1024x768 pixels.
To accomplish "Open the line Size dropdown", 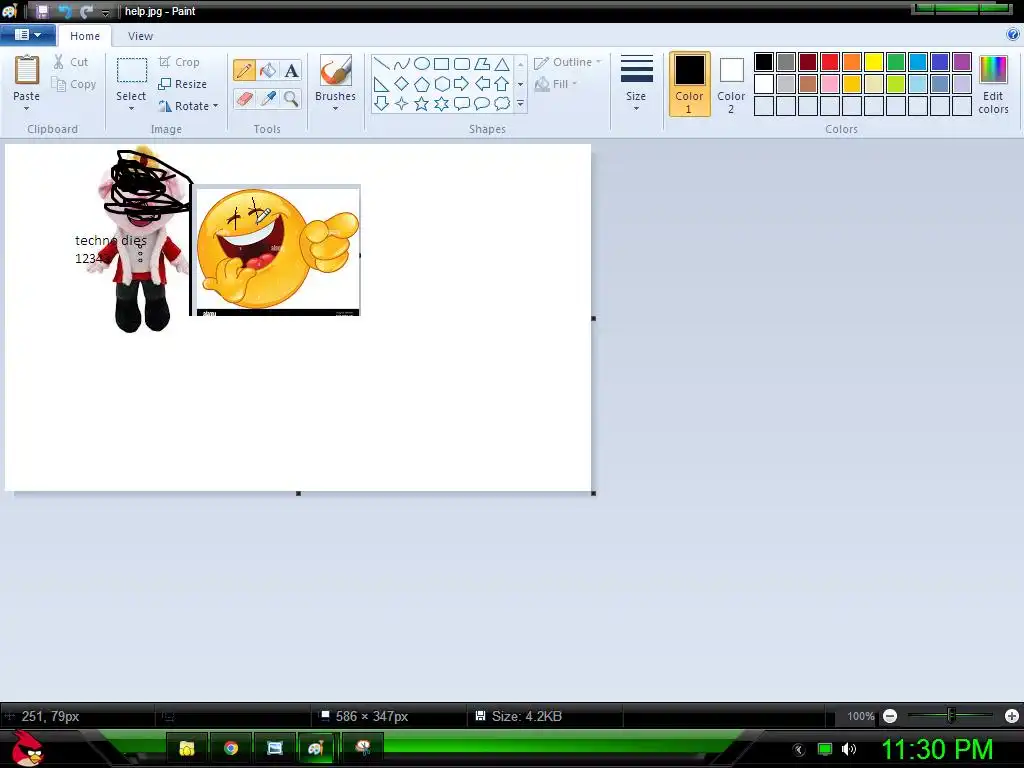I will pos(636,84).
